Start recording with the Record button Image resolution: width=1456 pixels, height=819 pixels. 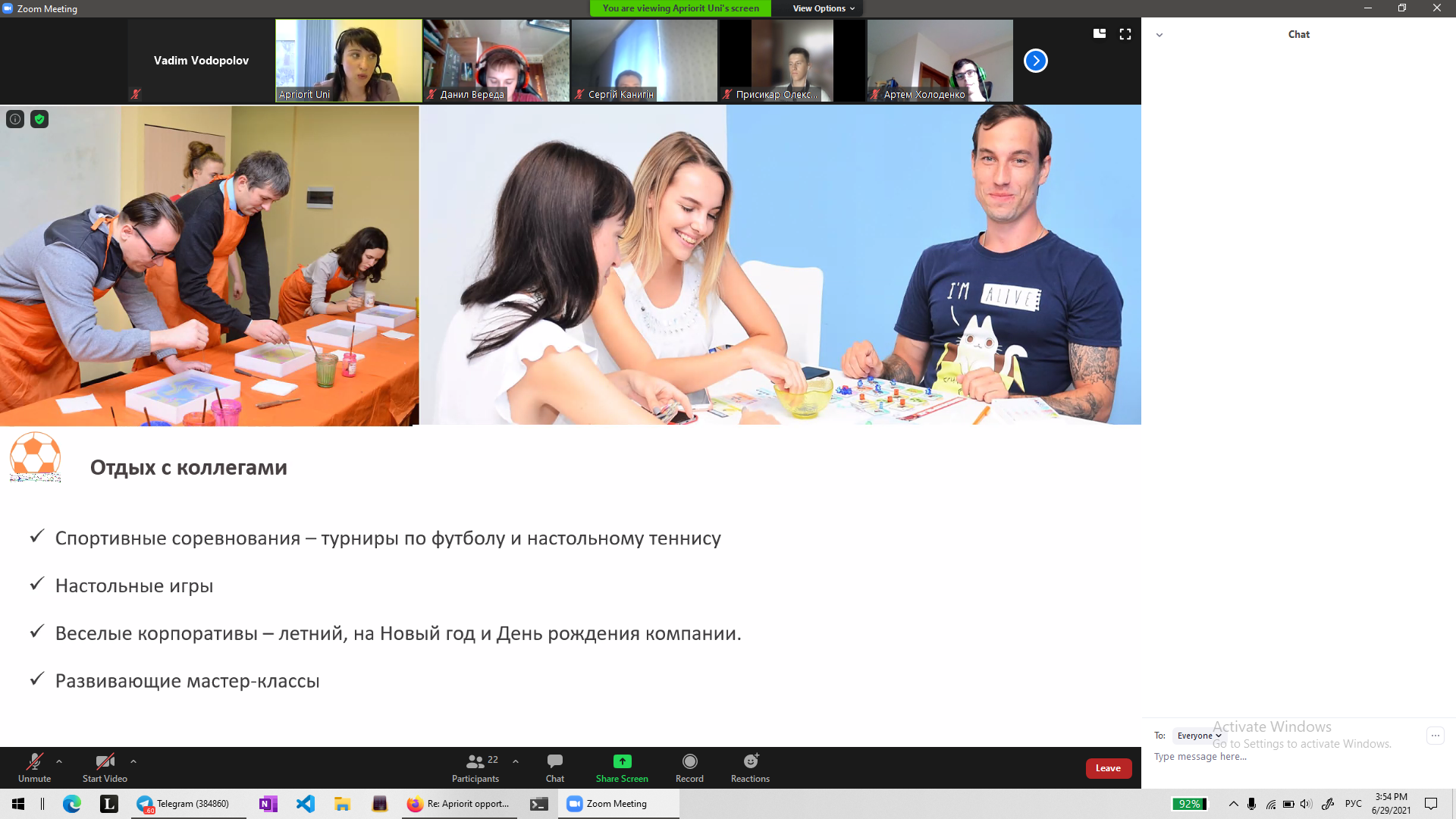click(689, 767)
